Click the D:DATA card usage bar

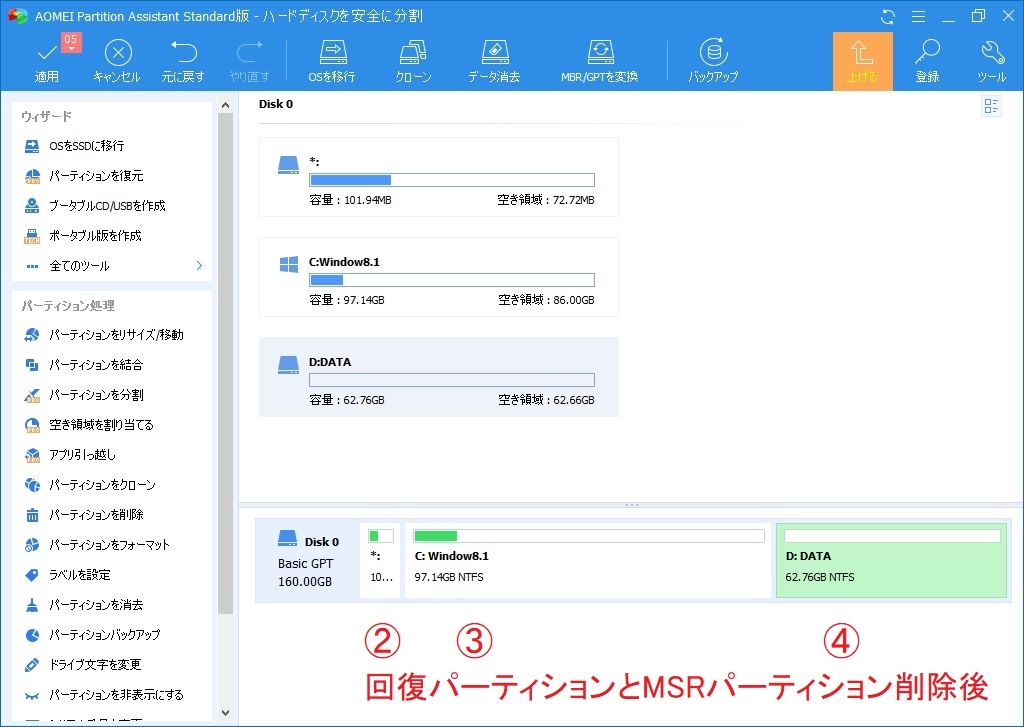tap(452, 380)
